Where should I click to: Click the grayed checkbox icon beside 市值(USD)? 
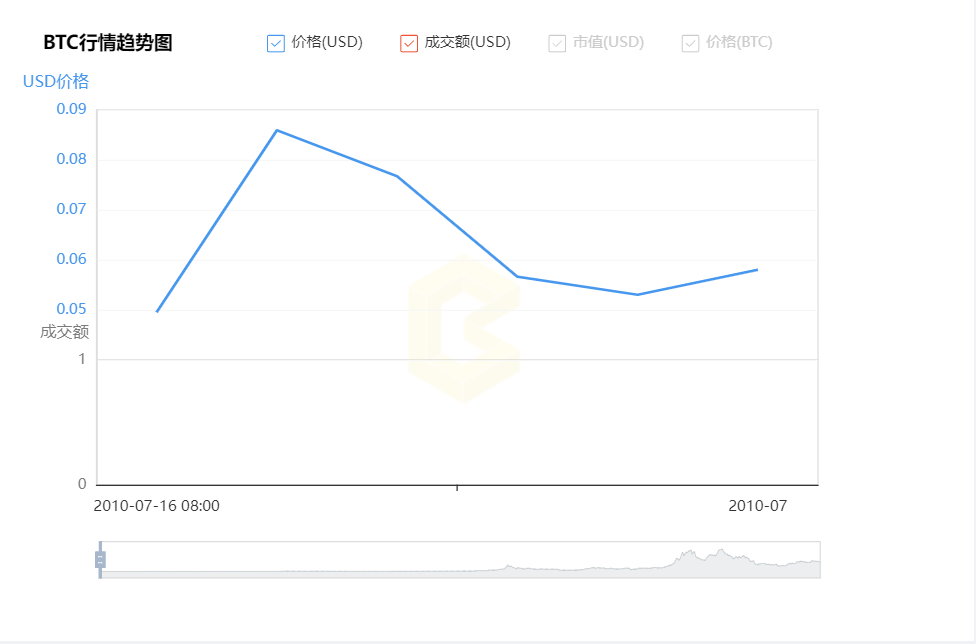pos(556,42)
